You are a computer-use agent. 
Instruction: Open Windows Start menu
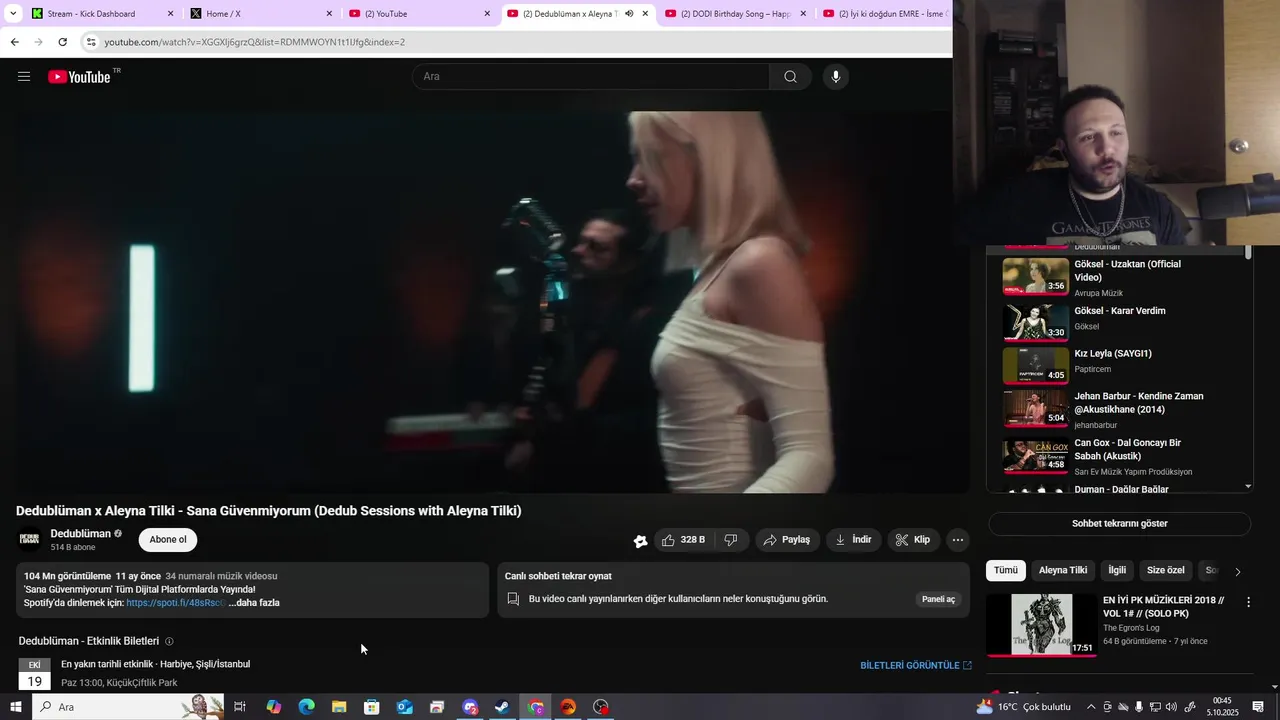click(x=16, y=707)
